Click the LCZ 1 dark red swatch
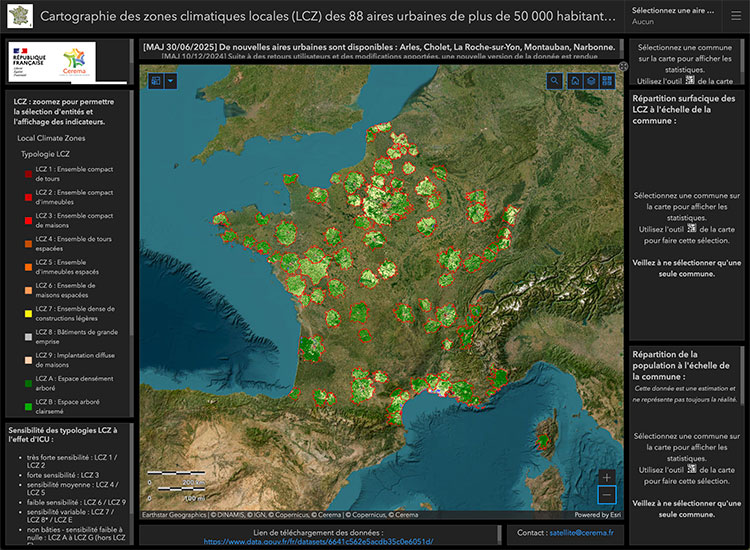The height and width of the screenshot is (550, 750). pos(27,174)
